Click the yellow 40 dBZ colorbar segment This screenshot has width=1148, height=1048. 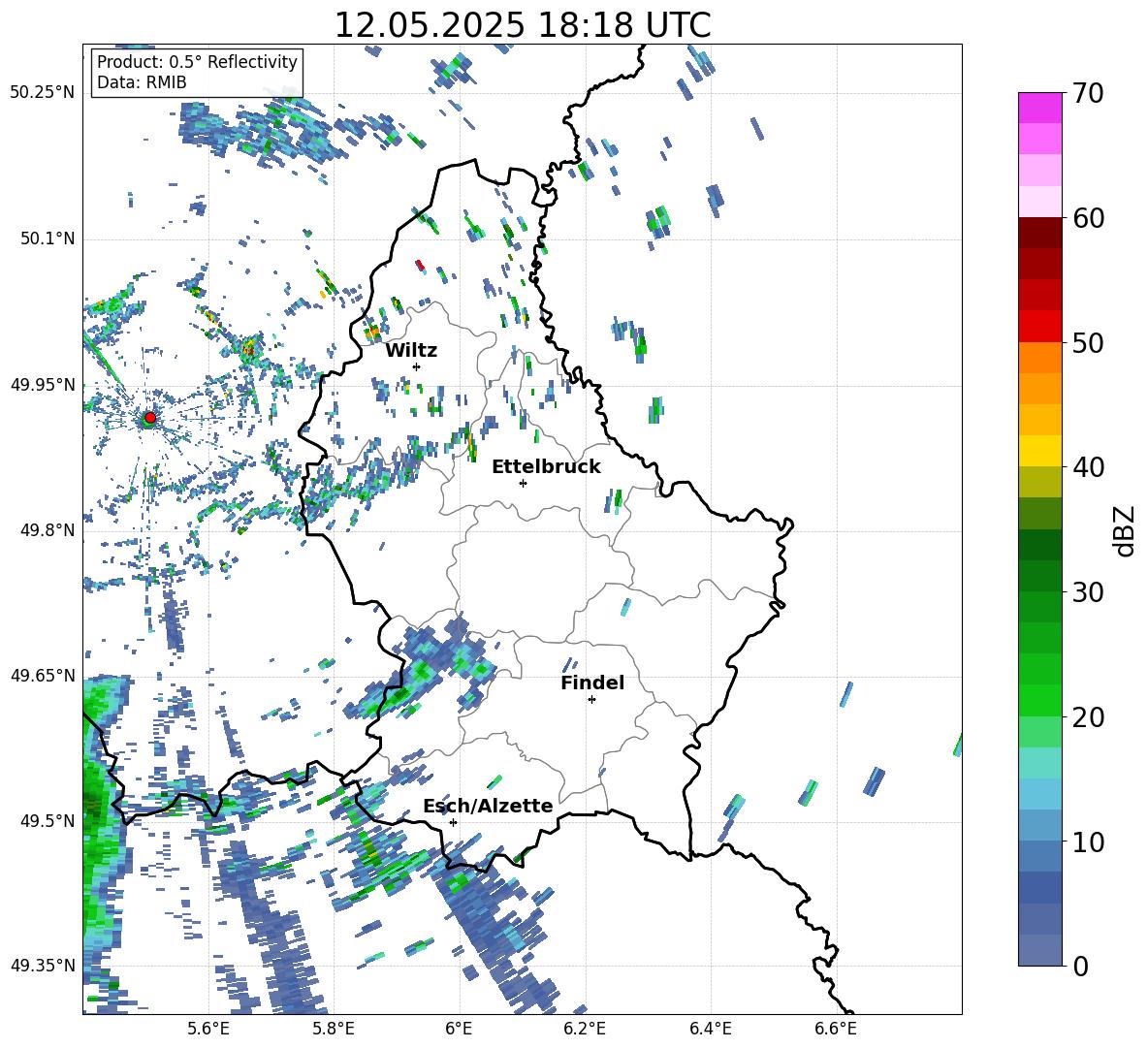(x=1039, y=451)
